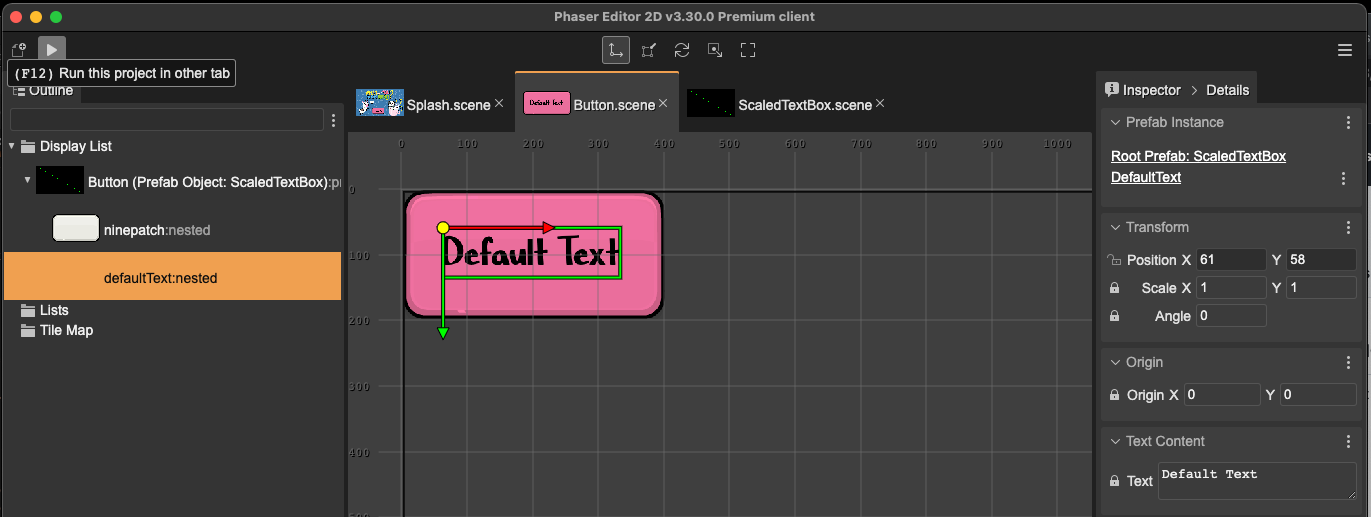Toggle the Angle property lock
Screen dimensions: 1371x517
click(1114, 316)
